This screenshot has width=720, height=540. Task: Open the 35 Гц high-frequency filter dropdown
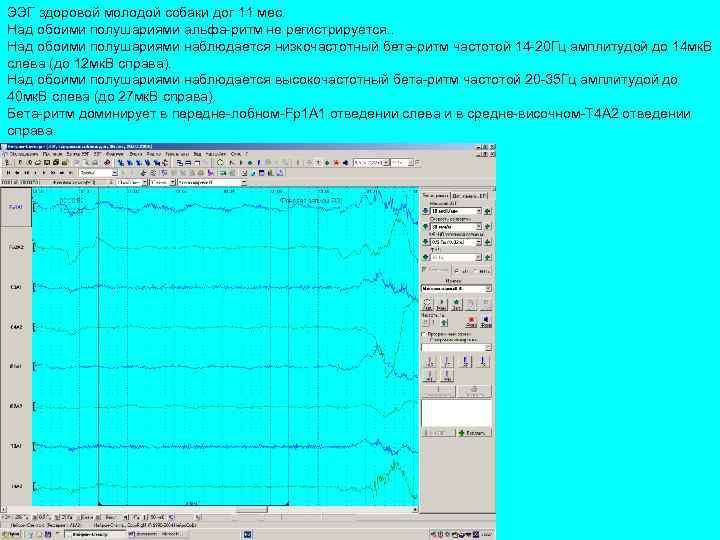click(x=479, y=258)
